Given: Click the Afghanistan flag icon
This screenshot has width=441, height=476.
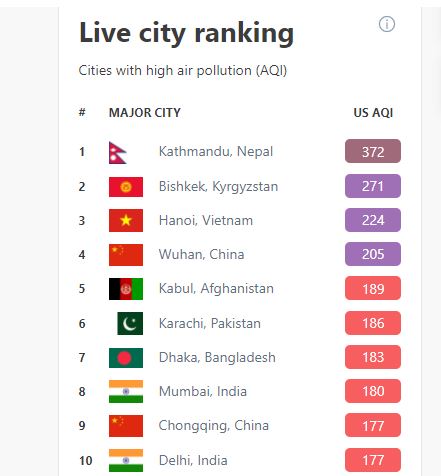Looking at the screenshot, I should 126,289.
